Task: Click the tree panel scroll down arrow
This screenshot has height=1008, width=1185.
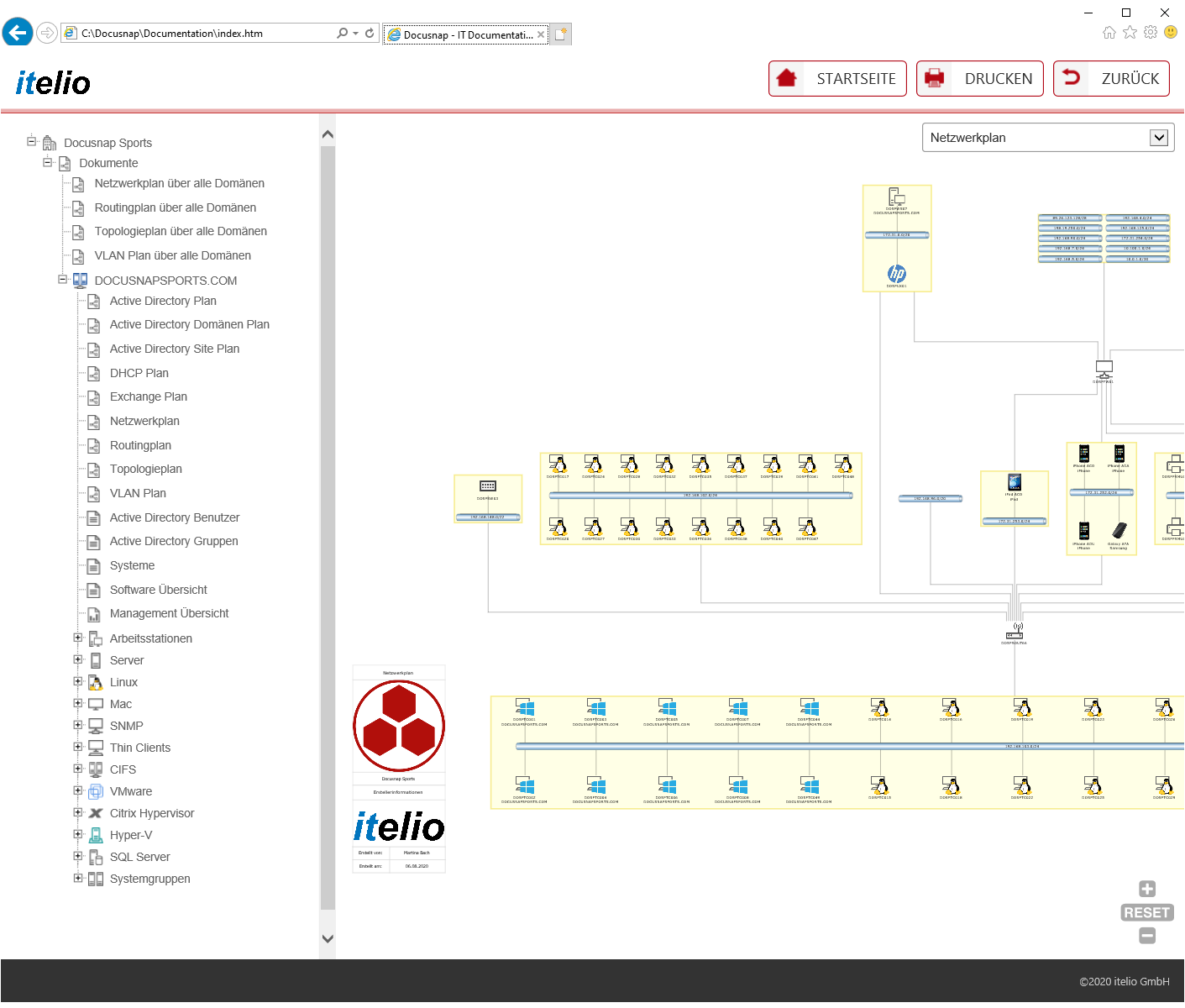Action: (328, 939)
